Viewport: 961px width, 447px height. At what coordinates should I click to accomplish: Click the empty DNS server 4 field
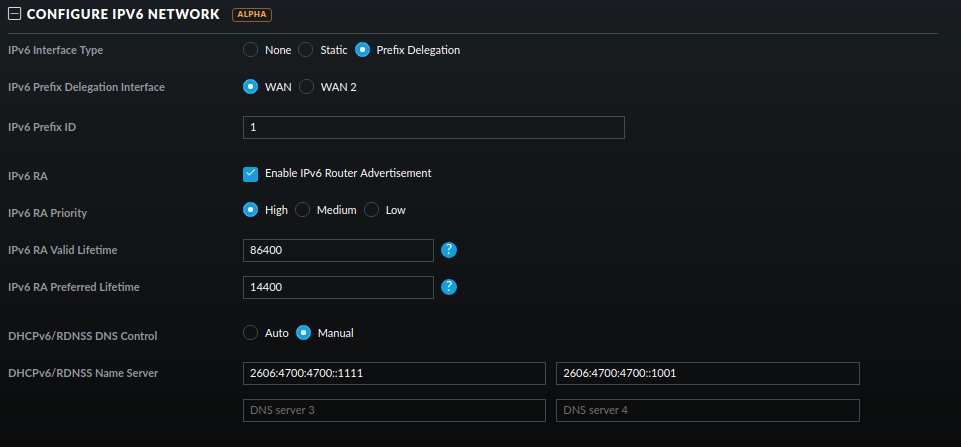[708, 410]
